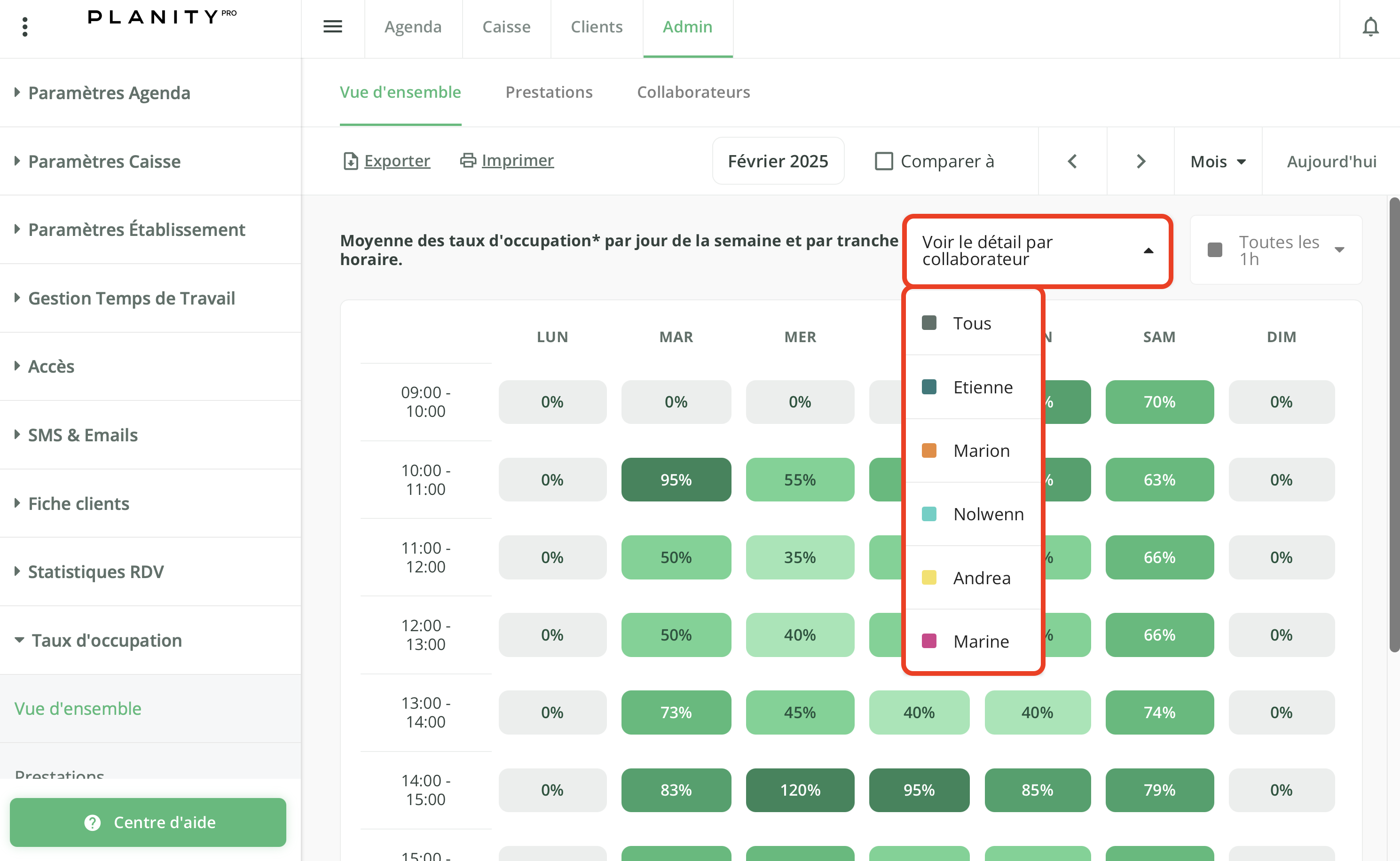The height and width of the screenshot is (861, 1400).
Task: Select Tous in the collaborator list
Action: [972, 323]
